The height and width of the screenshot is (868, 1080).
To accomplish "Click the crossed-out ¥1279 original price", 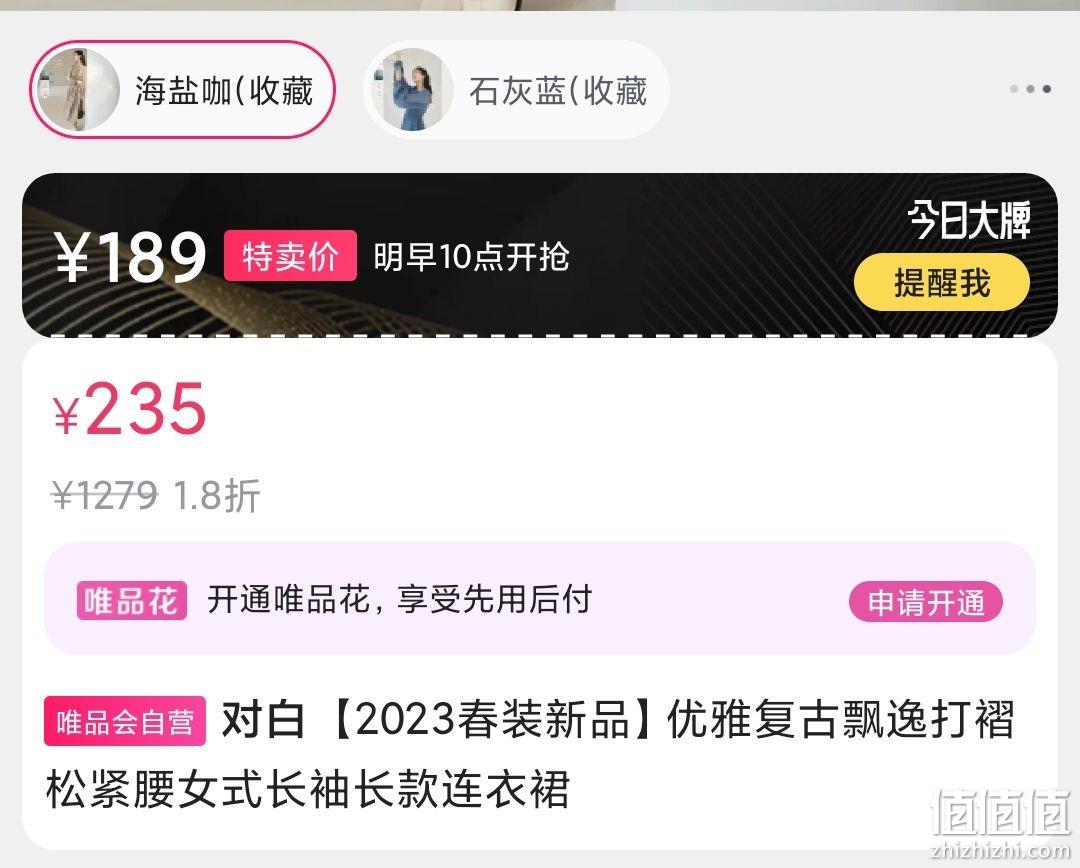I will click(x=105, y=495).
